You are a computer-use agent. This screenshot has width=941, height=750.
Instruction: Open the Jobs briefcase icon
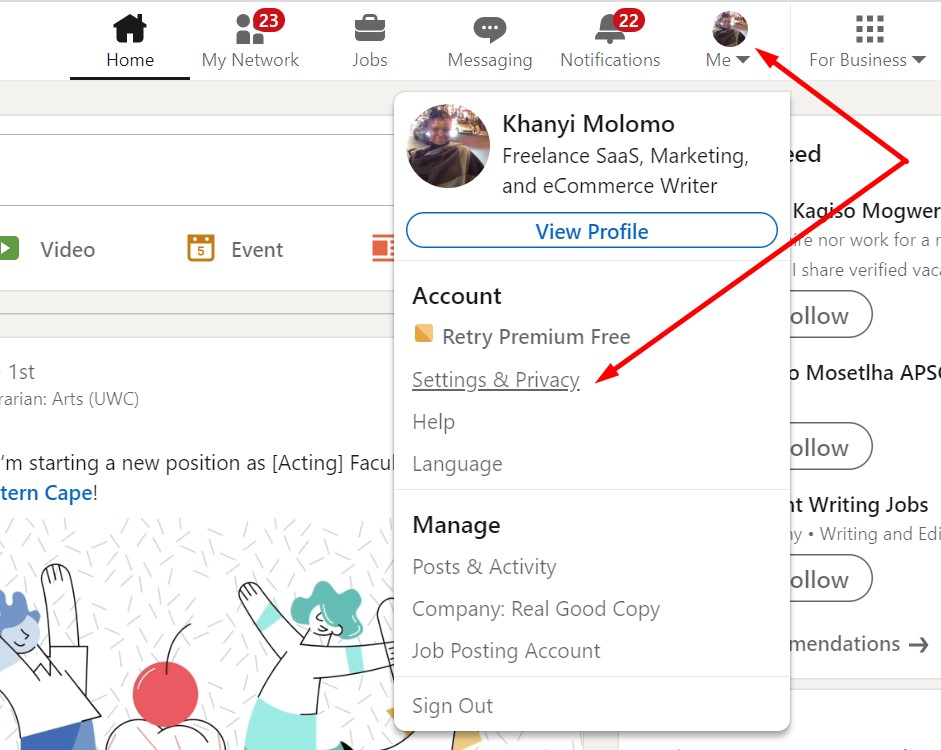click(370, 29)
